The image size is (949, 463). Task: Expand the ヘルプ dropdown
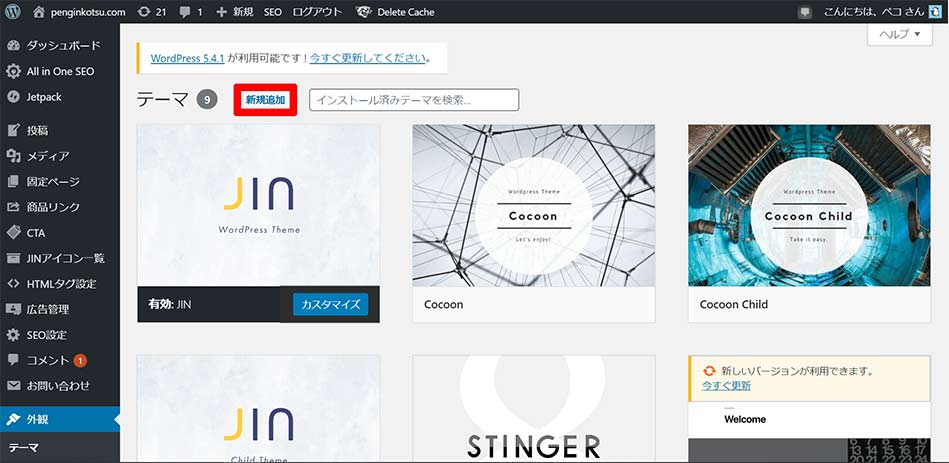click(899, 34)
